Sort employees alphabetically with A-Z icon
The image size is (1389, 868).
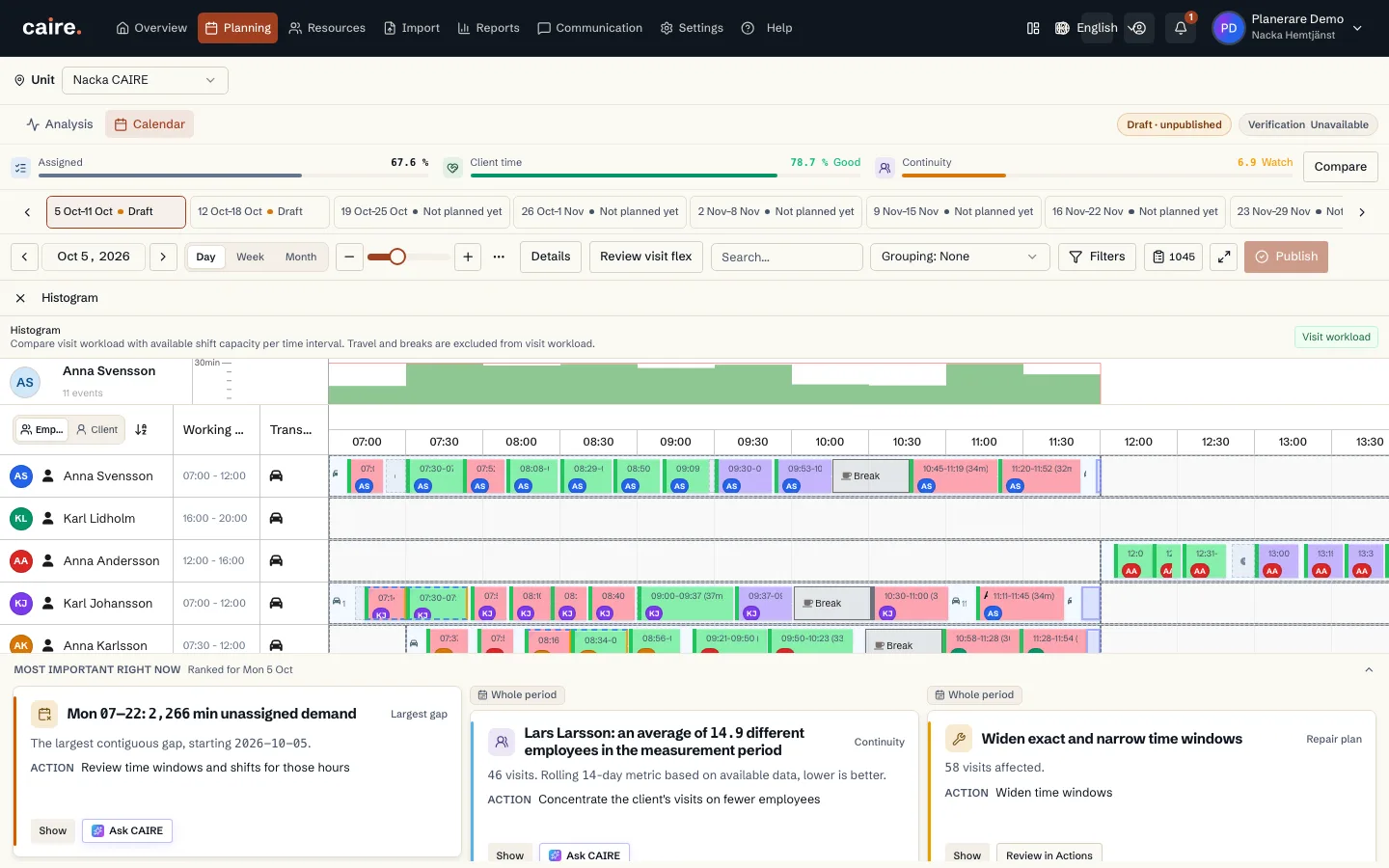(141, 430)
